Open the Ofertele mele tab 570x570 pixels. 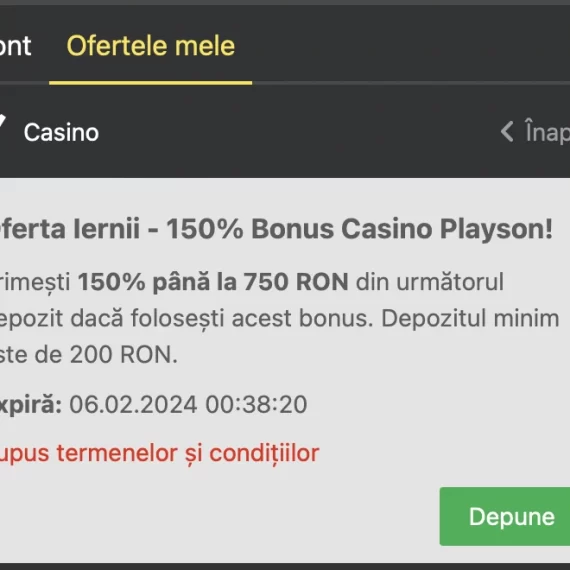click(150, 46)
